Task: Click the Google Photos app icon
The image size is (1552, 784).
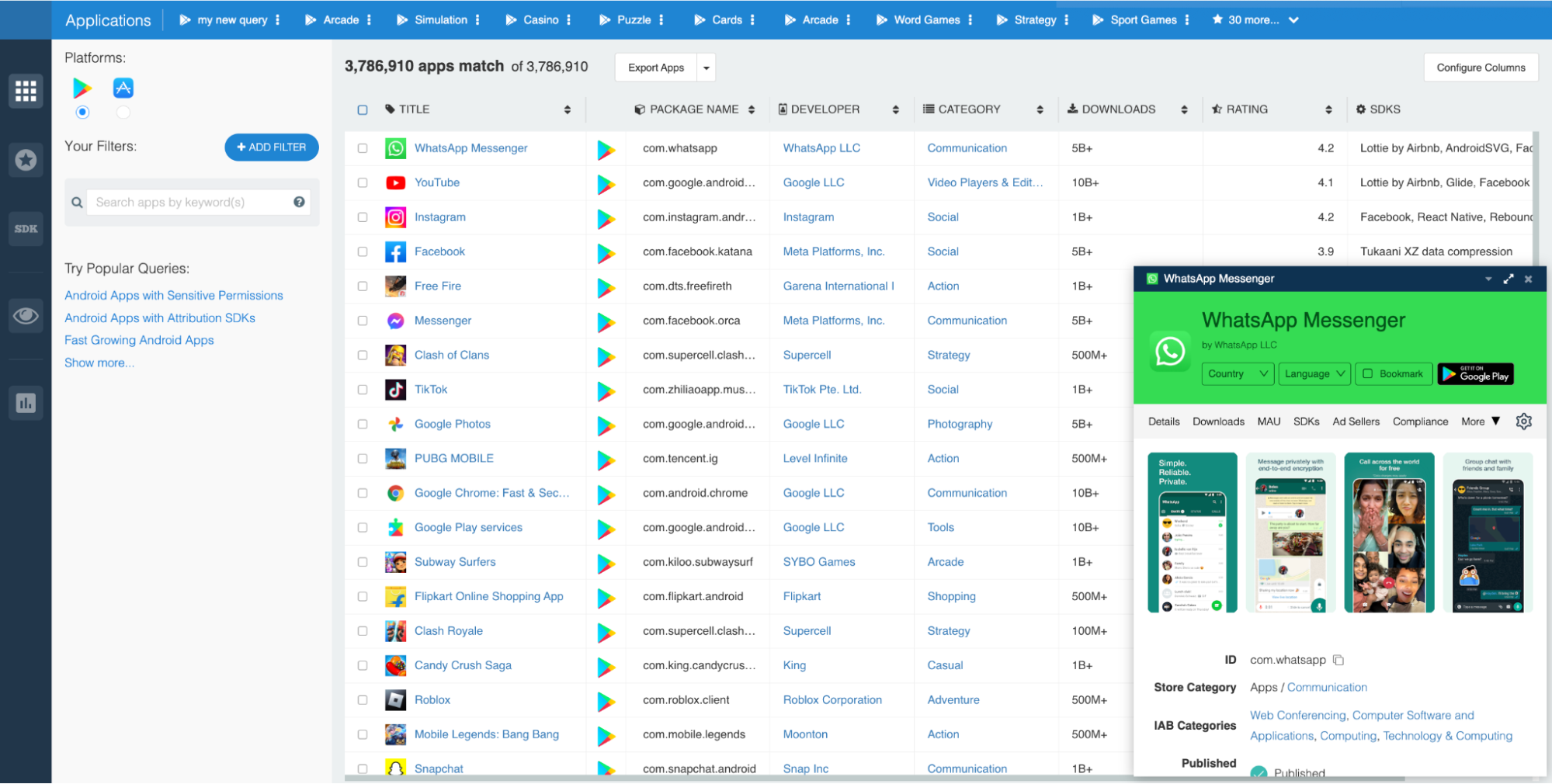Action: pos(396,424)
